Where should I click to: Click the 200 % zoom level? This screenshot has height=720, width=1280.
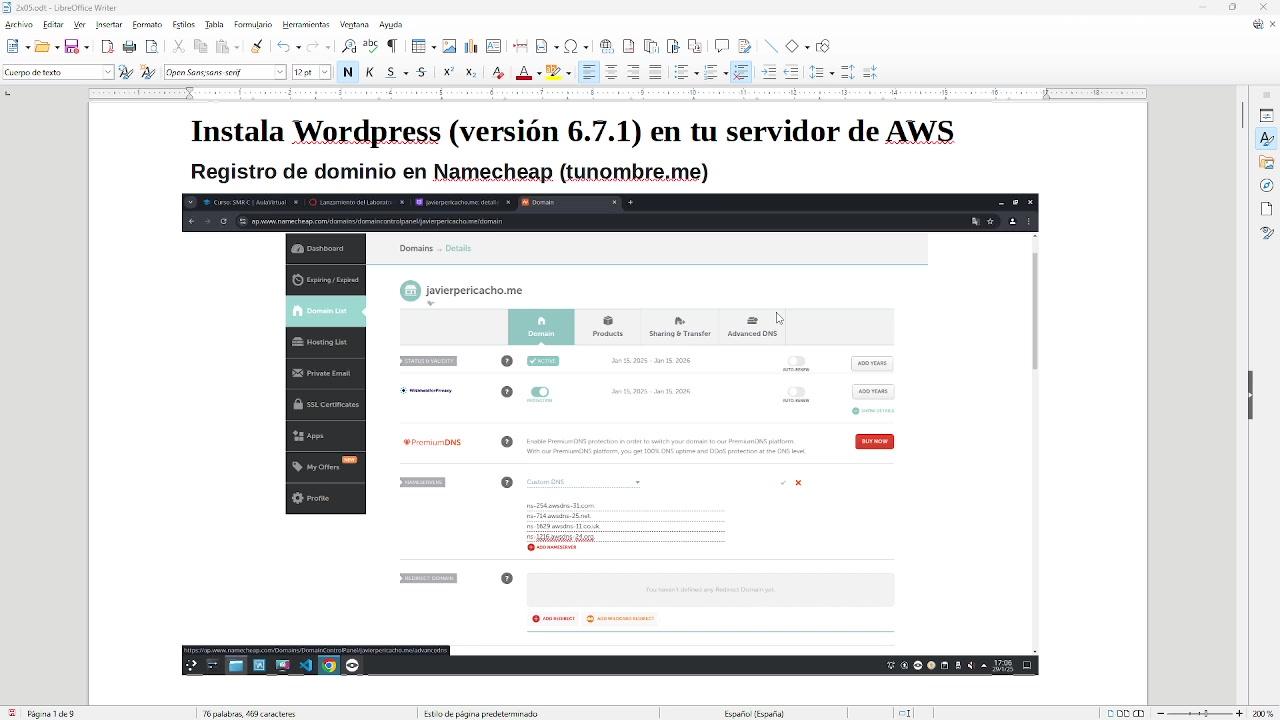[1263, 714]
